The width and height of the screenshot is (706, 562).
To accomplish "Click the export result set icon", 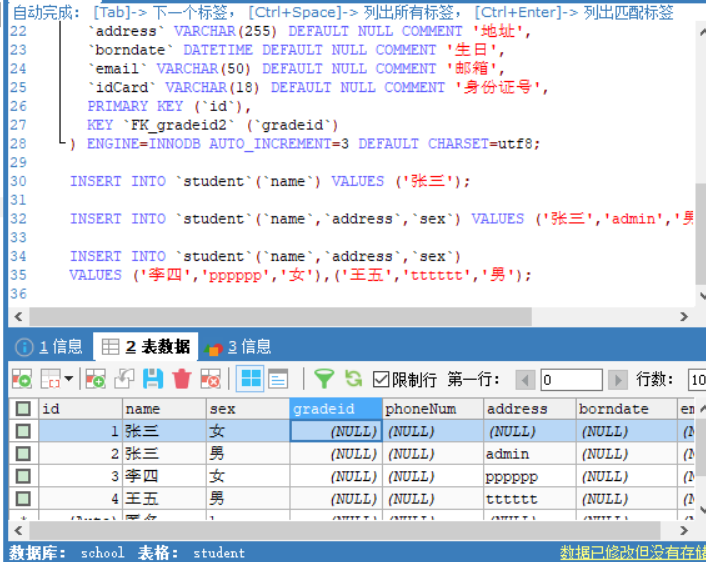I will (x=21, y=379).
